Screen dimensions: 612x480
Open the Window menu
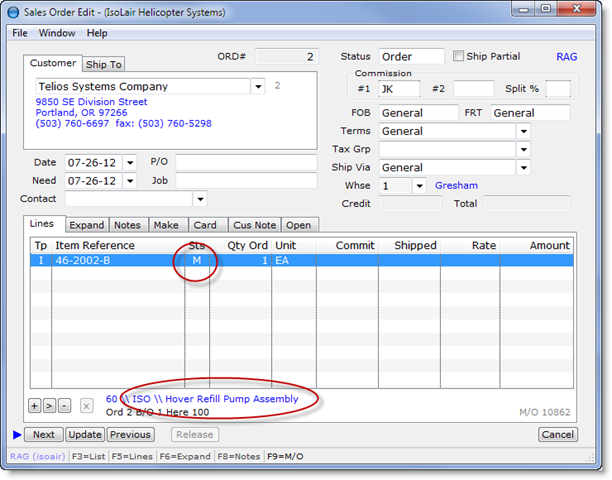point(57,33)
